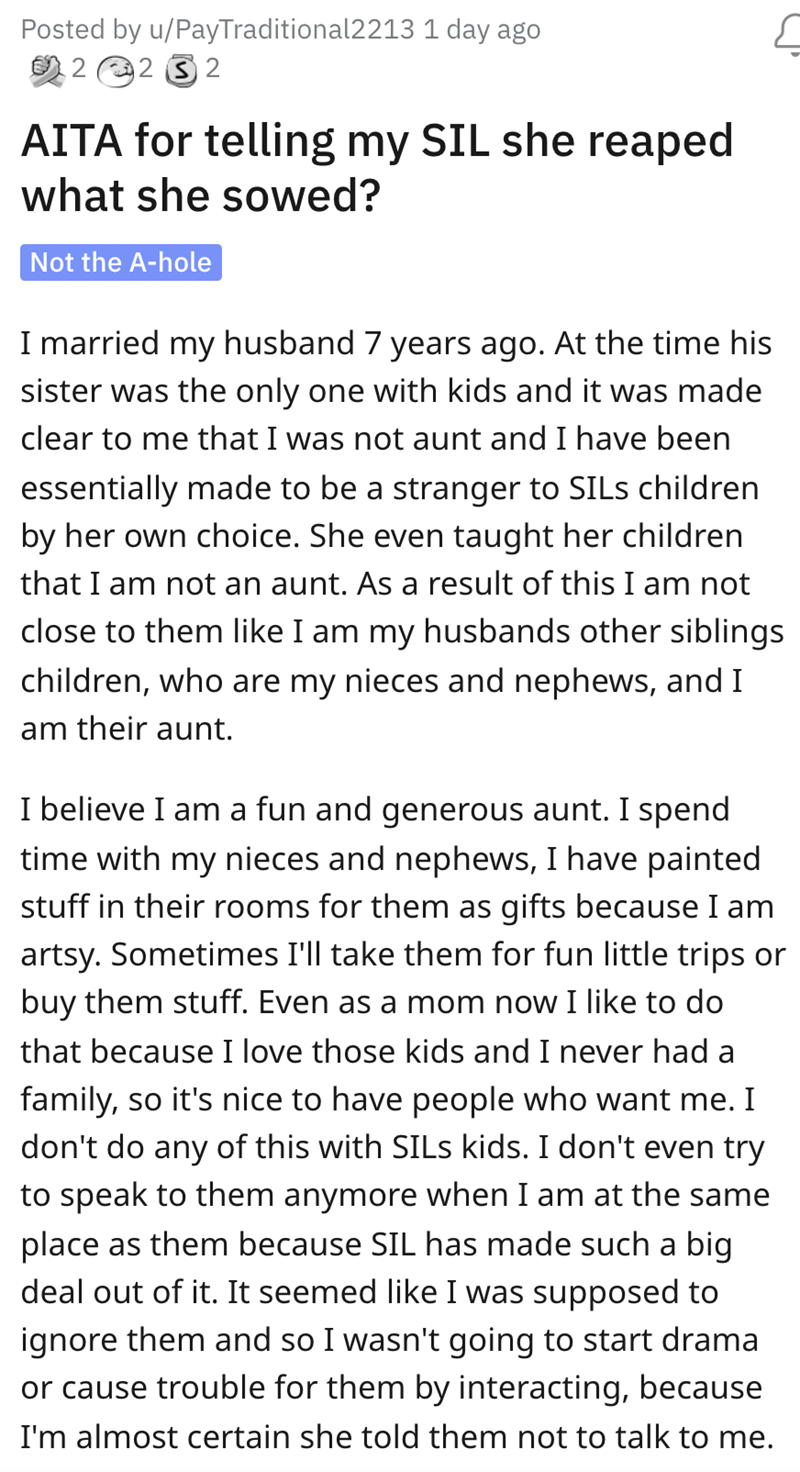Click the handshake award icon
The width and height of the screenshot is (800, 1472).
tap(46, 68)
